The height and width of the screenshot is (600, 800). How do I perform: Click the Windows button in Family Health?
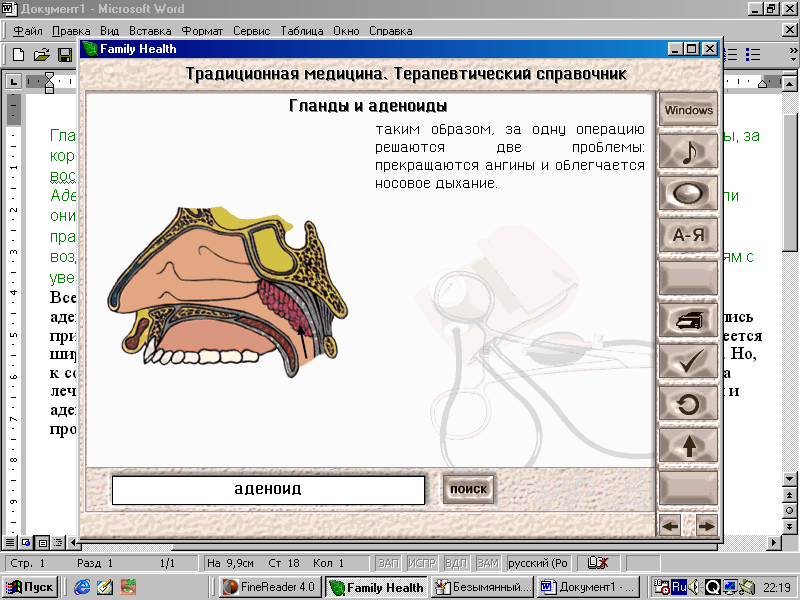tap(688, 110)
